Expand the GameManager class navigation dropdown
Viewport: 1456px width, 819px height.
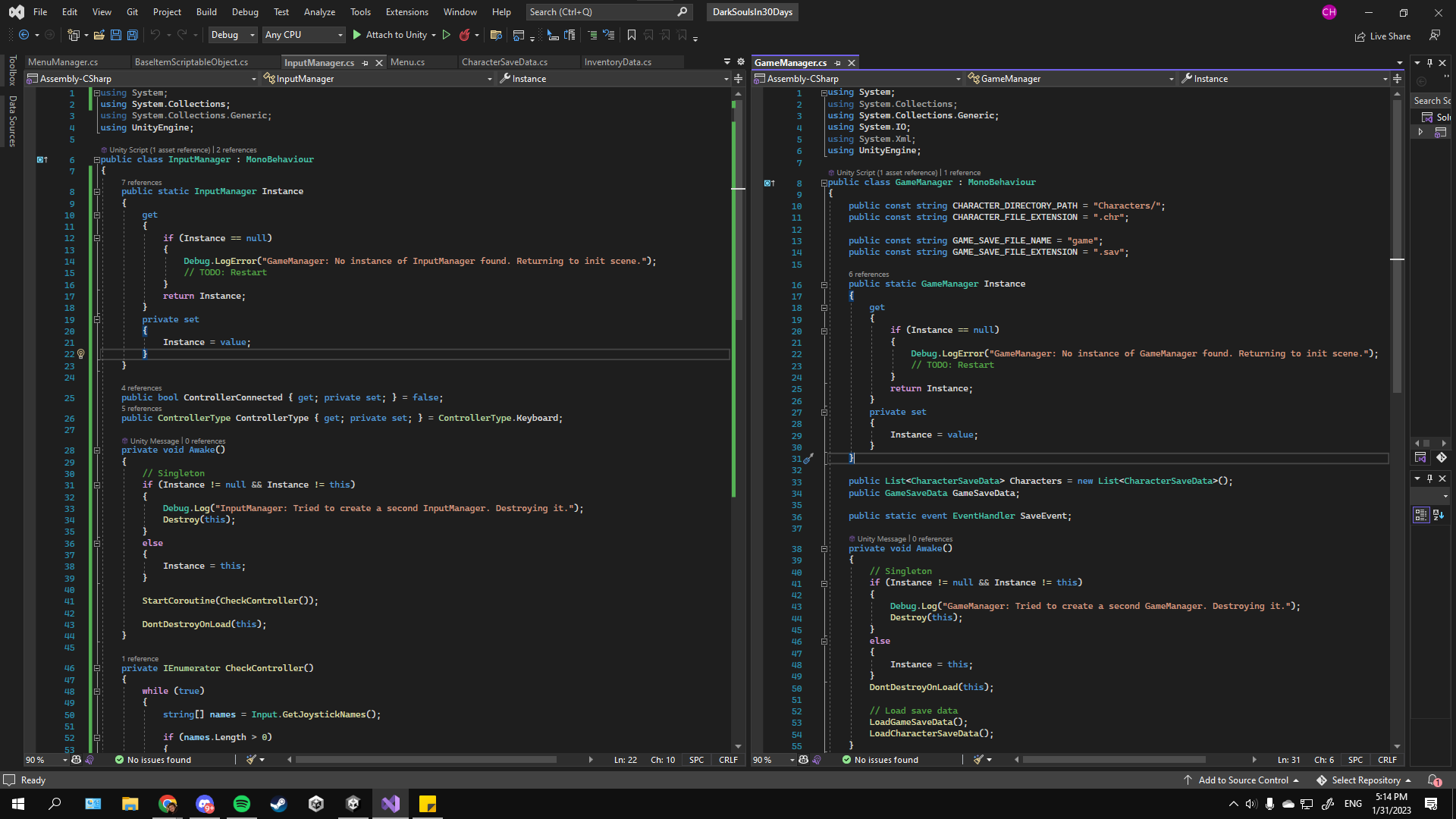(x=1171, y=79)
